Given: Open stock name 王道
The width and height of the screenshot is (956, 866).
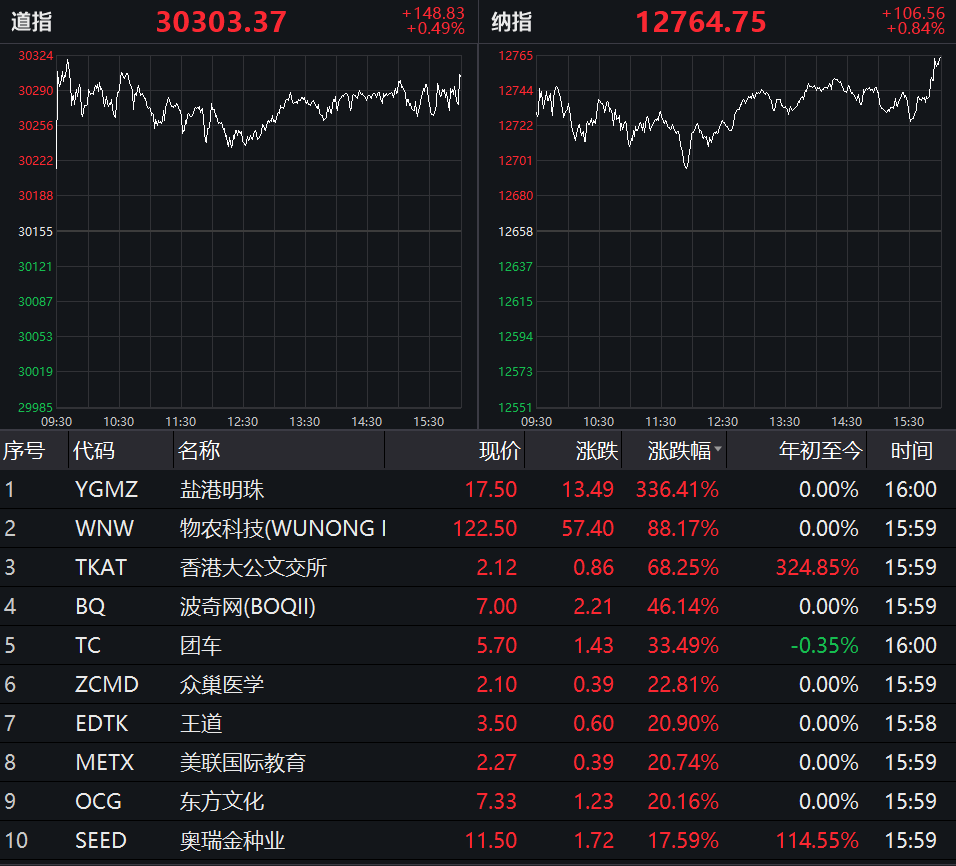Looking at the screenshot, I should [x=201, y=724].
